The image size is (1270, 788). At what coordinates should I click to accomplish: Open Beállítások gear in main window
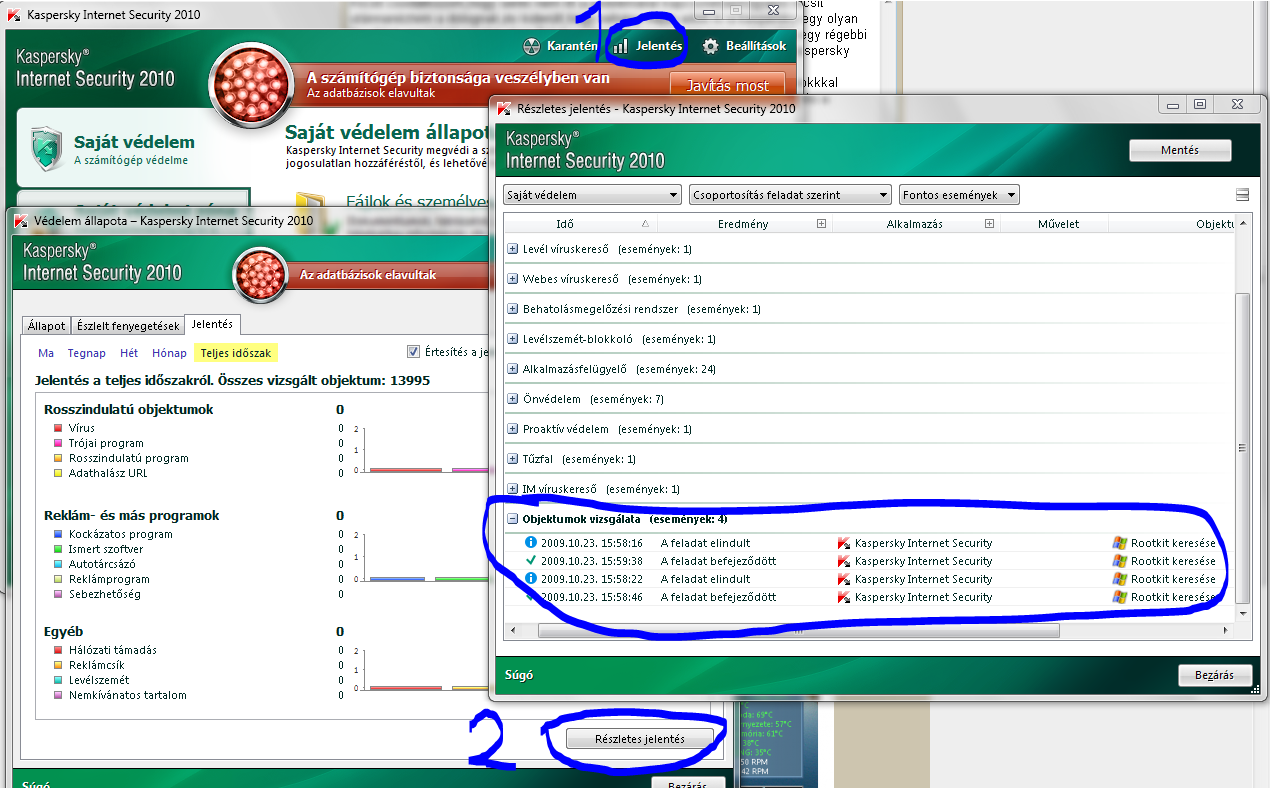(x=743, y=46)
